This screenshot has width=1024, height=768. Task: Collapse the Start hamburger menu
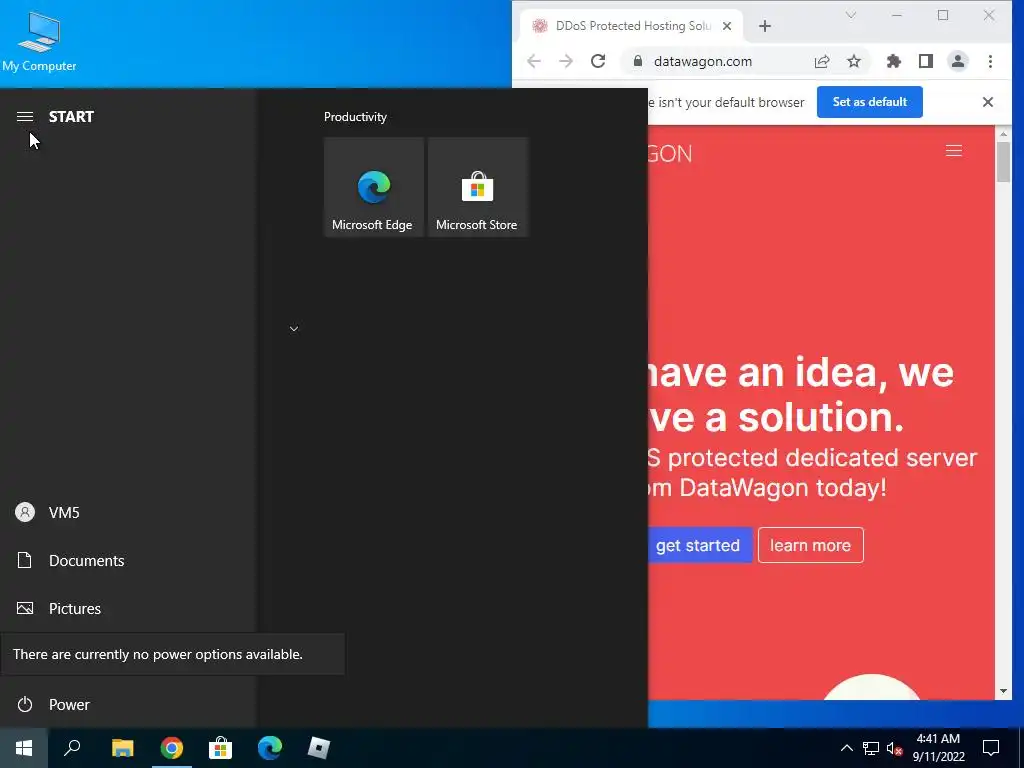pyautogui.click(x=25, y=116)
